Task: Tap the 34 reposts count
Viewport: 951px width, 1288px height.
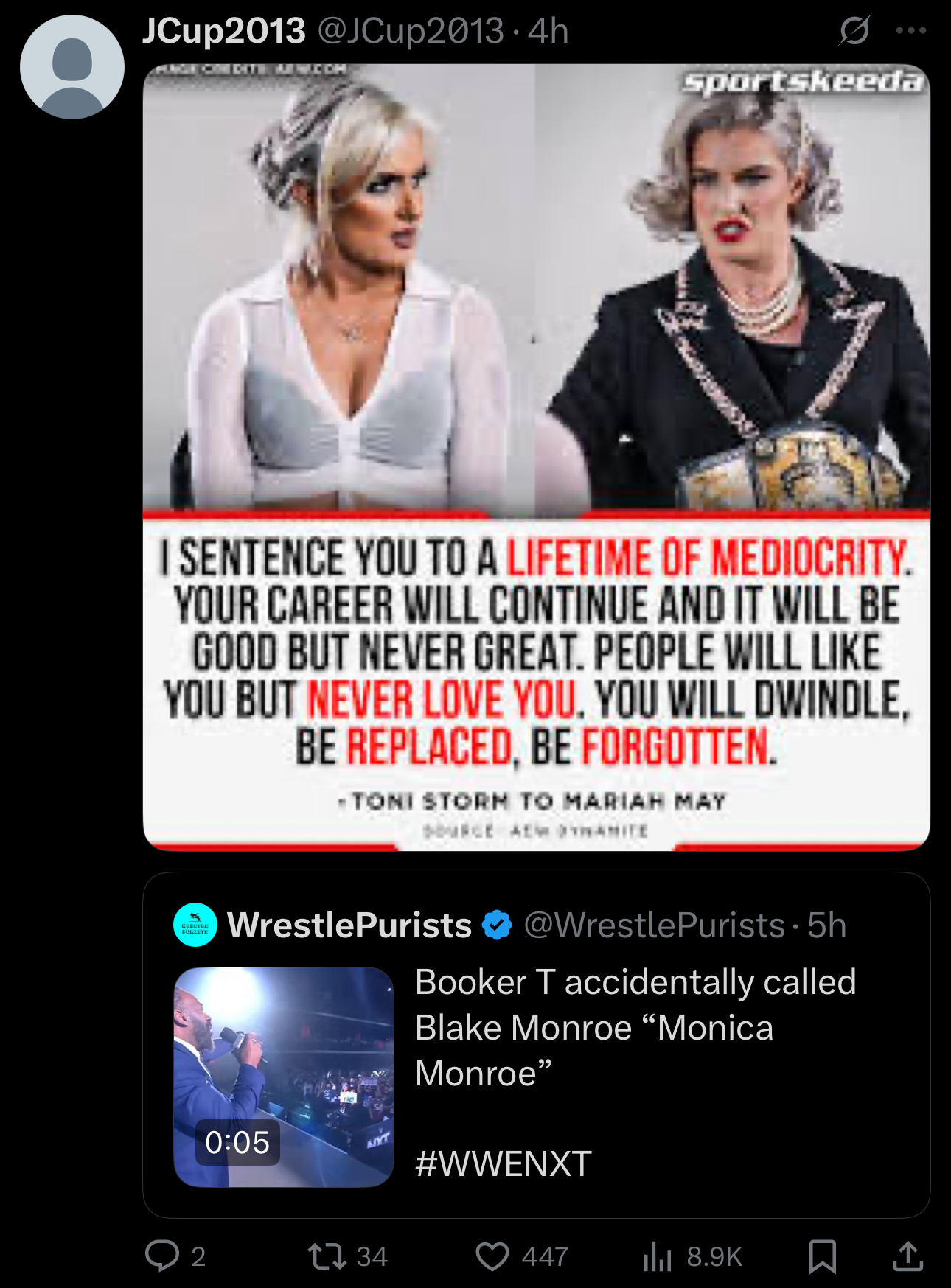Action: pyautogui.click(x=372, y=1256)
